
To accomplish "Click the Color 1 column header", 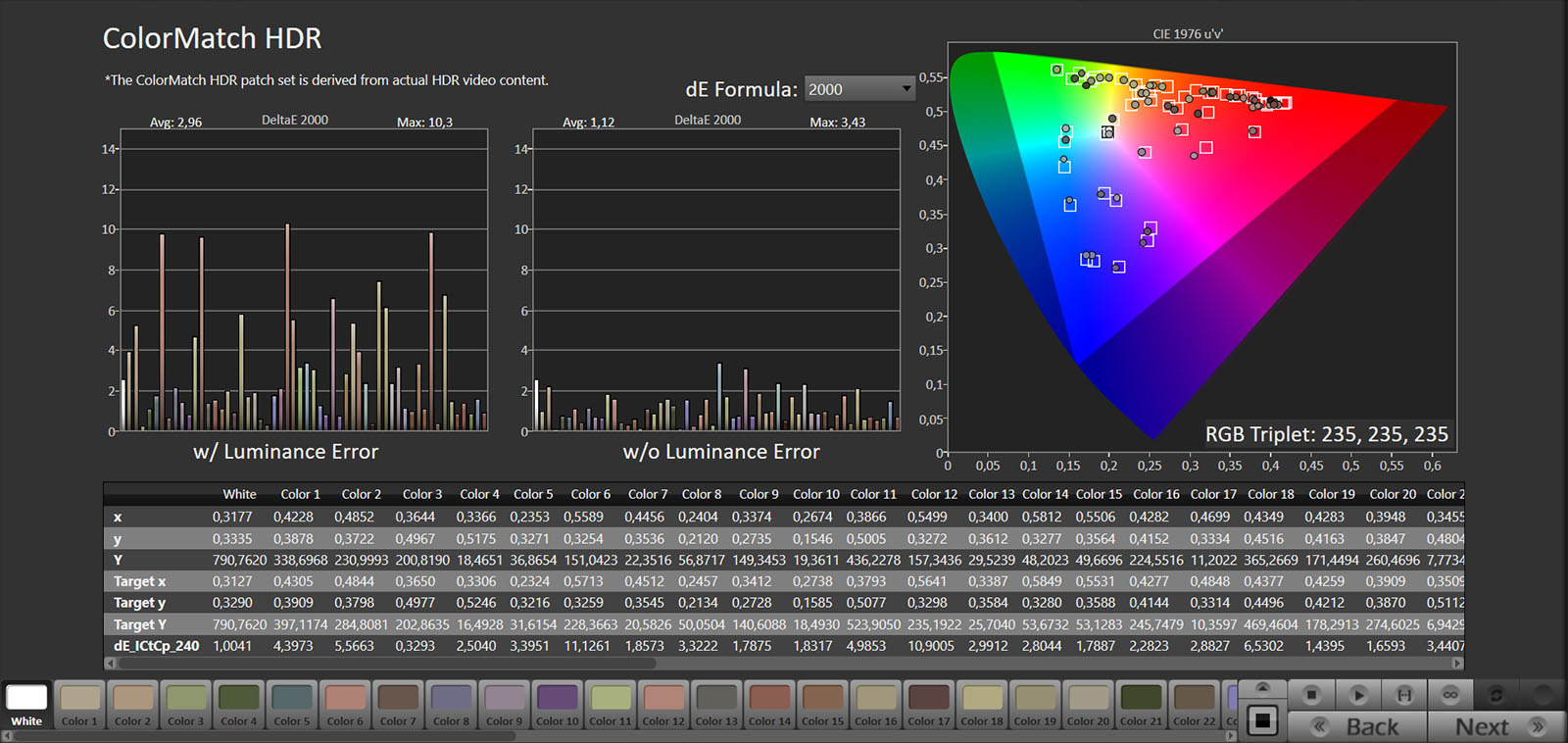I will pos(300,495).
